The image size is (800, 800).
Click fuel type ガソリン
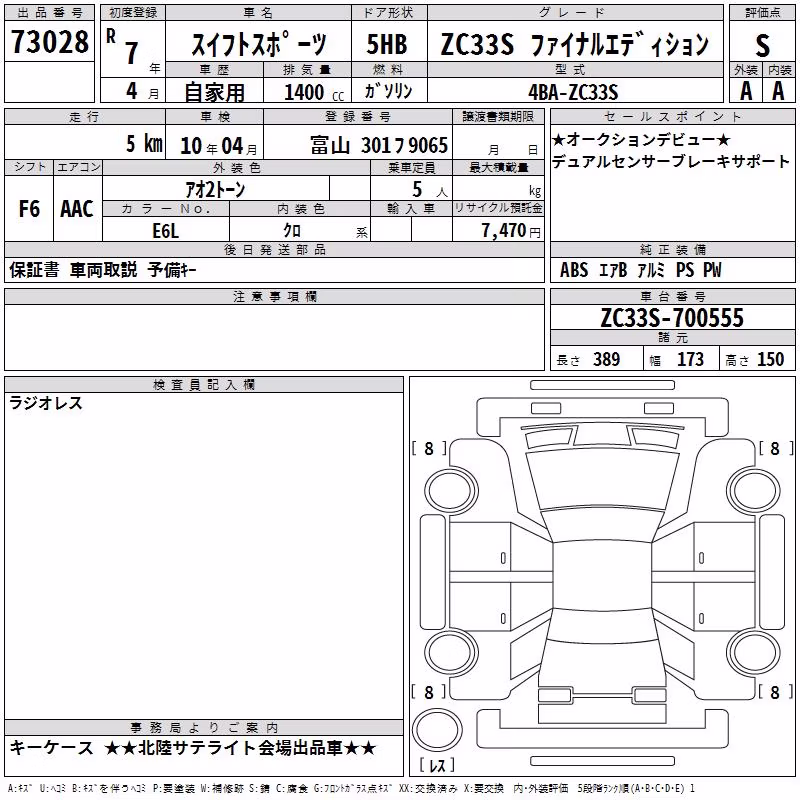point(388,91)
